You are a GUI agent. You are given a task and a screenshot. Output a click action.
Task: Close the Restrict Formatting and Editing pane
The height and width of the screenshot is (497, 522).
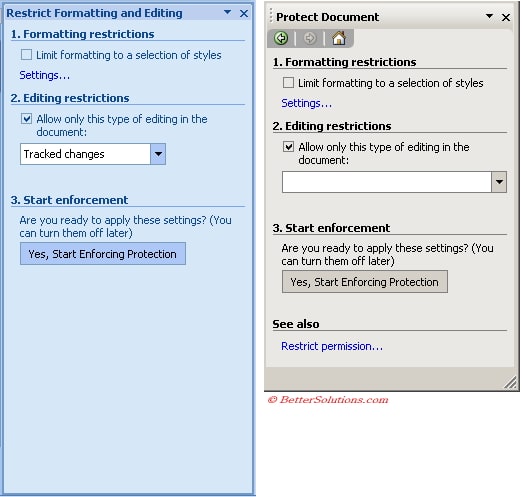point(244,14)
